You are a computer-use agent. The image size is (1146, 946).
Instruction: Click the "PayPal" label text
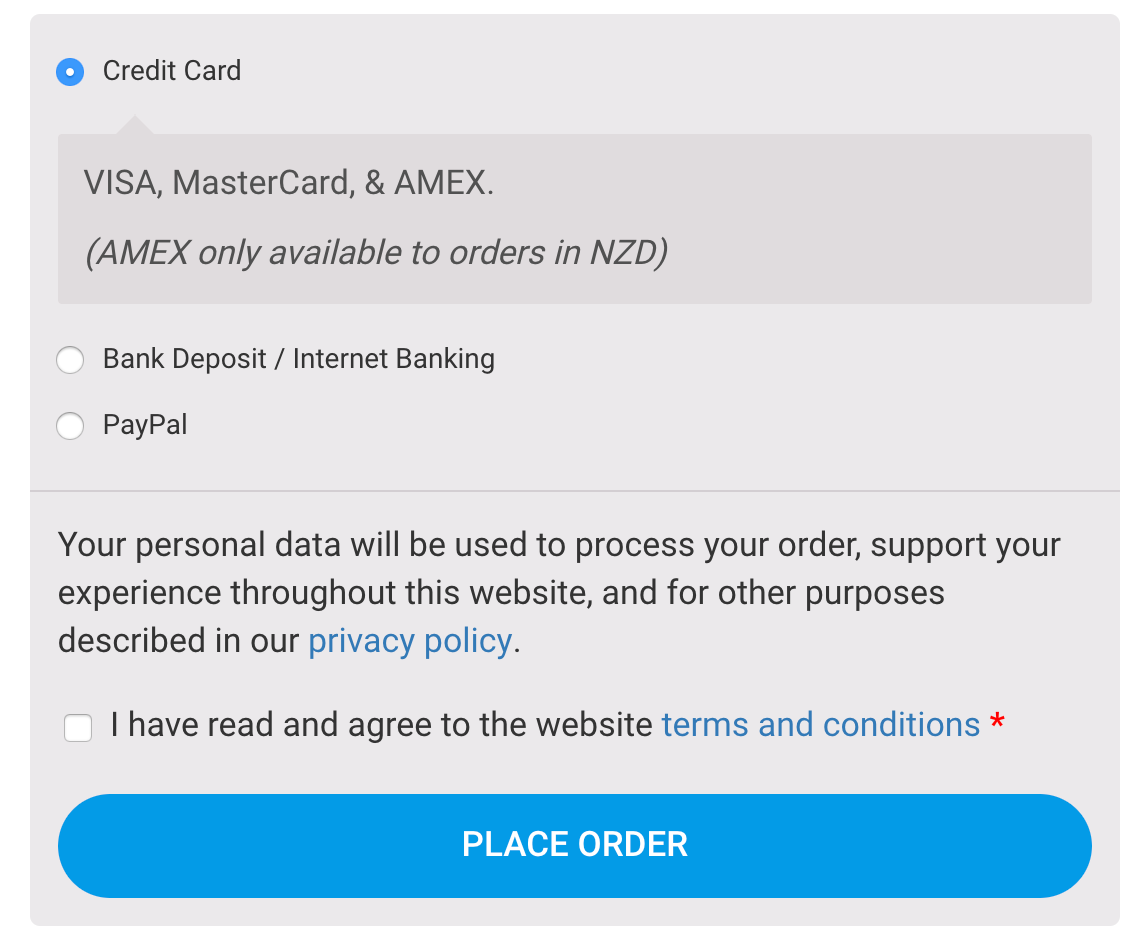click(x=145, y=425)
